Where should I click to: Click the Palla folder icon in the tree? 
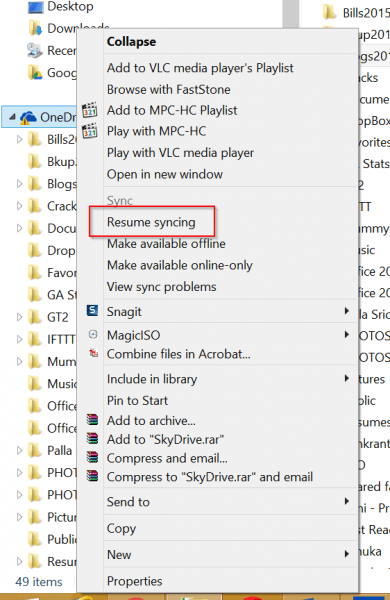[35, 450]
